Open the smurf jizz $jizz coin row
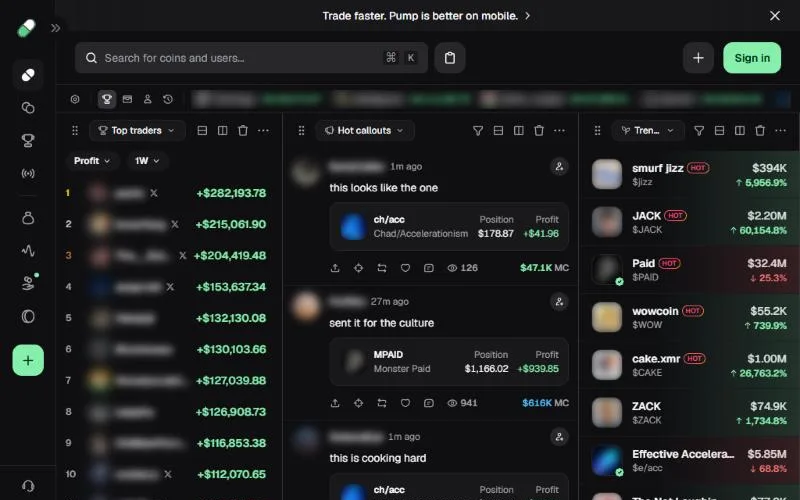 click(x=689, y=174)
